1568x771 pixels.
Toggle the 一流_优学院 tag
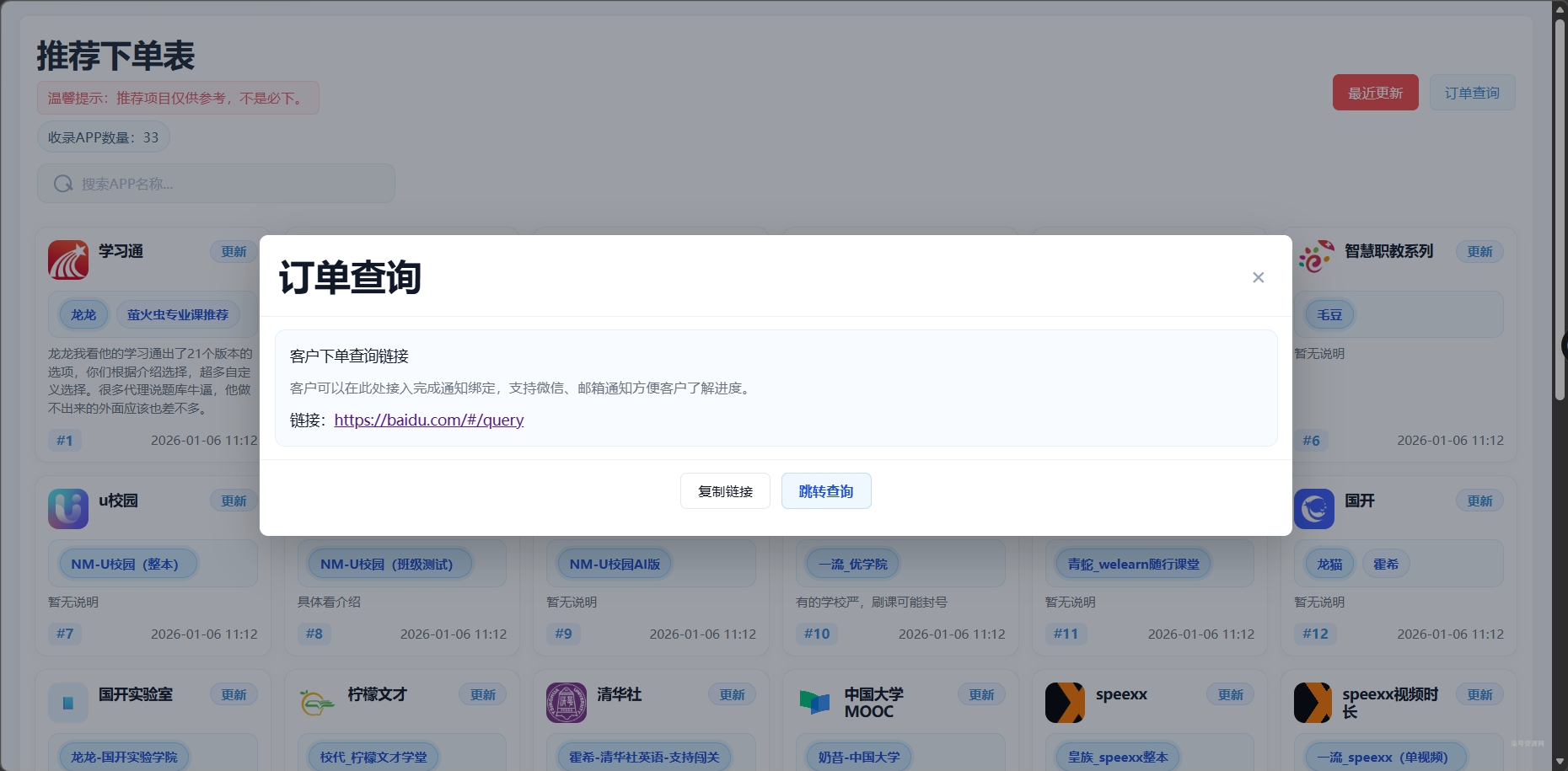(x=851, y=564)
